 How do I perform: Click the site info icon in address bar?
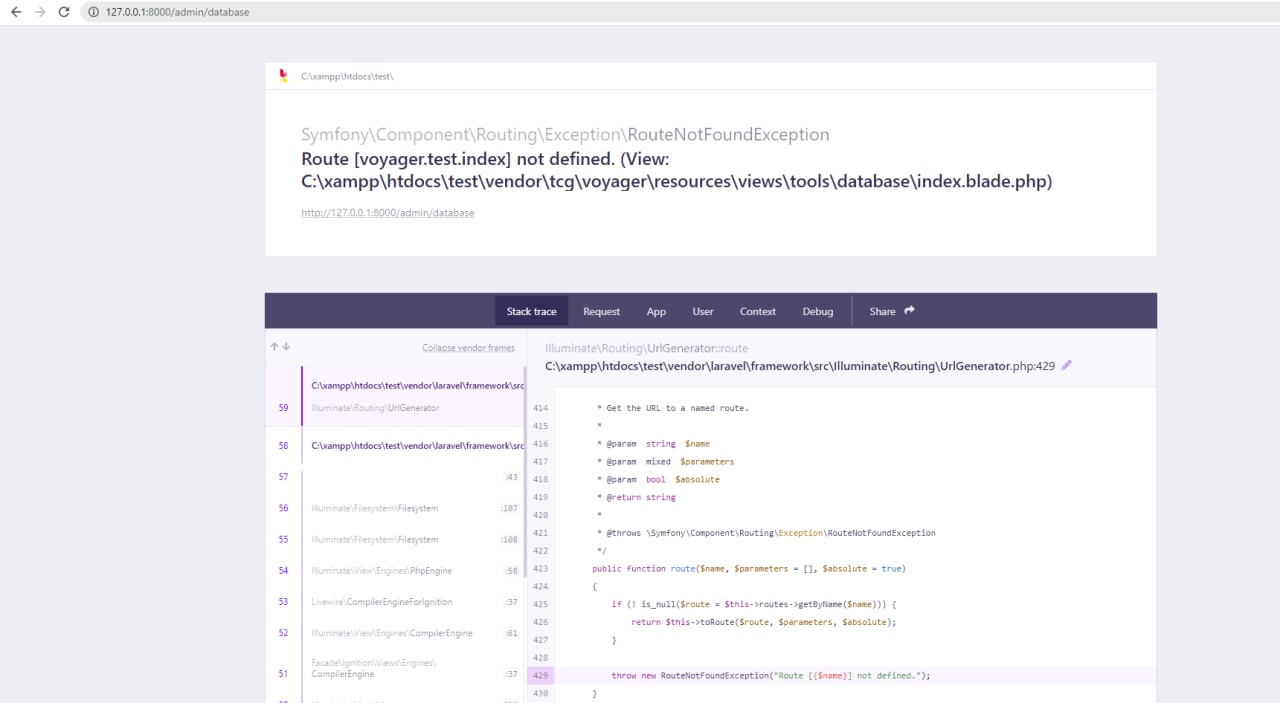coord(93,12)
